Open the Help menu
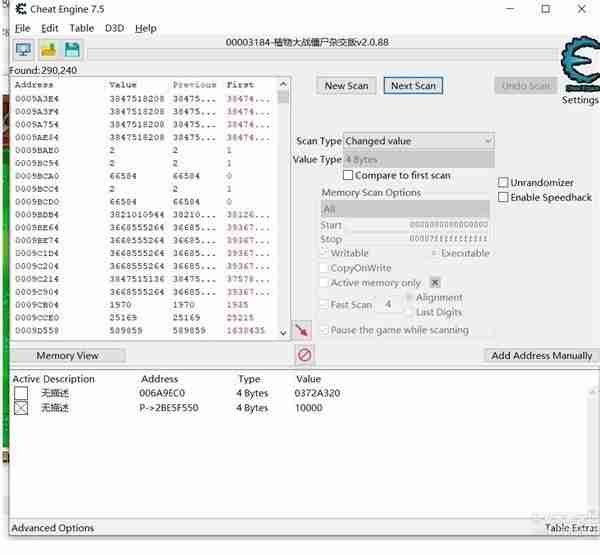Image resolution: width=600 pixels, height=555 pixels. [x=145, y=28]
